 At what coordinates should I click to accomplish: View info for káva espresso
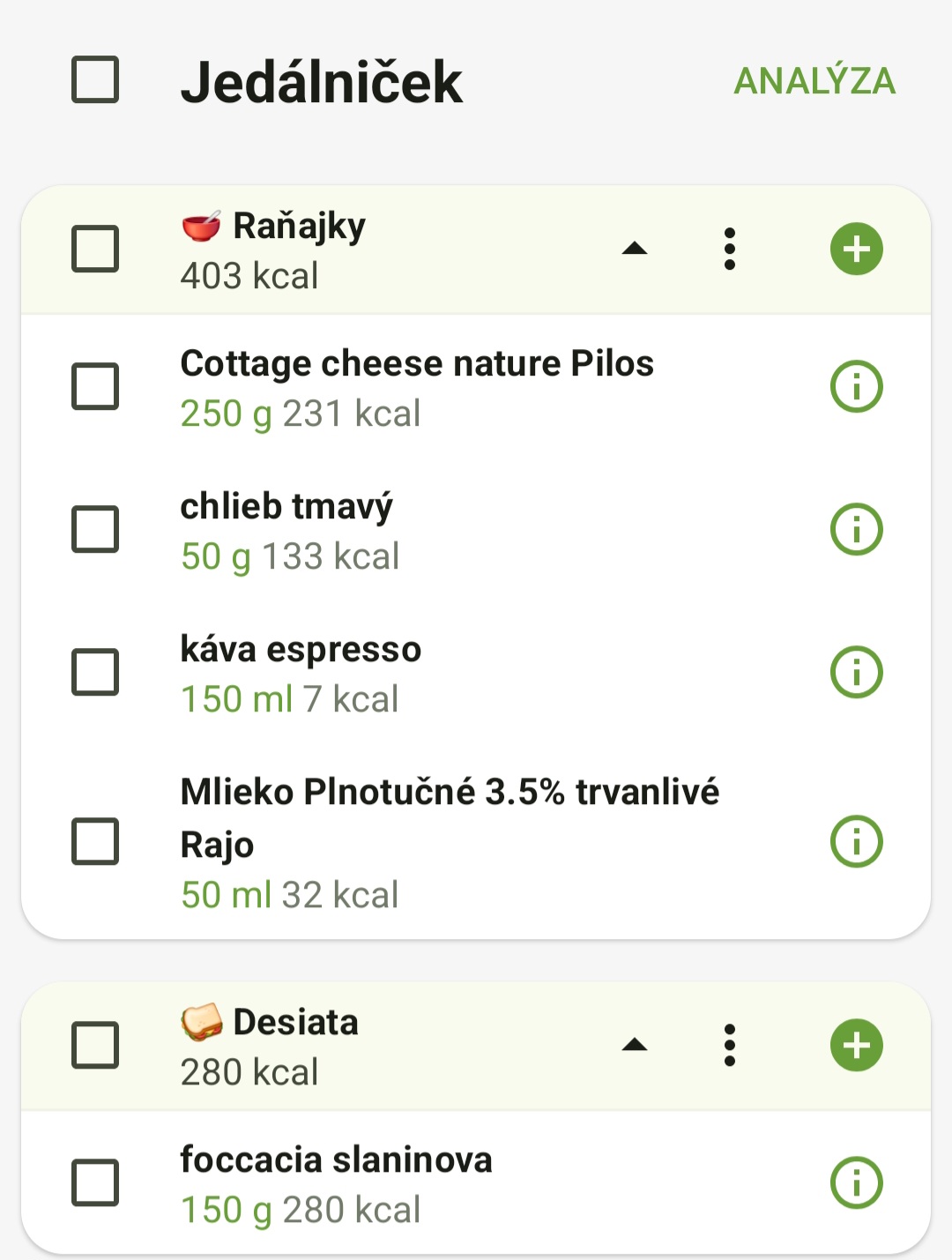coord(856,672)
